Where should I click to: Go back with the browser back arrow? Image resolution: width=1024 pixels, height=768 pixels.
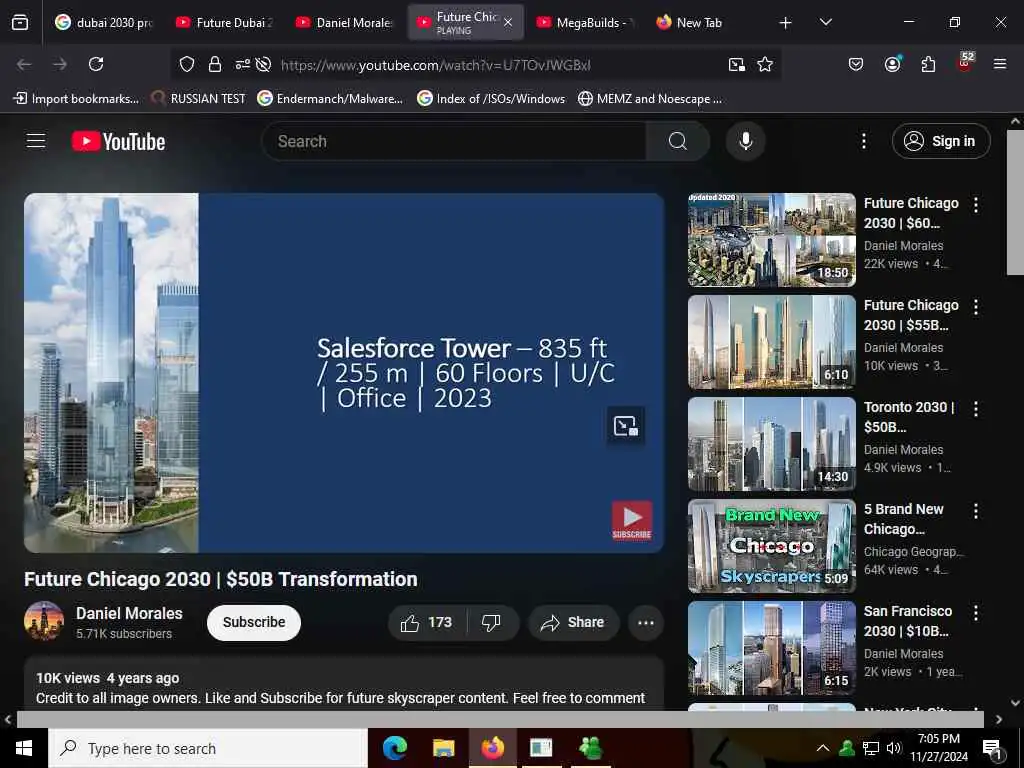point(24,64)
